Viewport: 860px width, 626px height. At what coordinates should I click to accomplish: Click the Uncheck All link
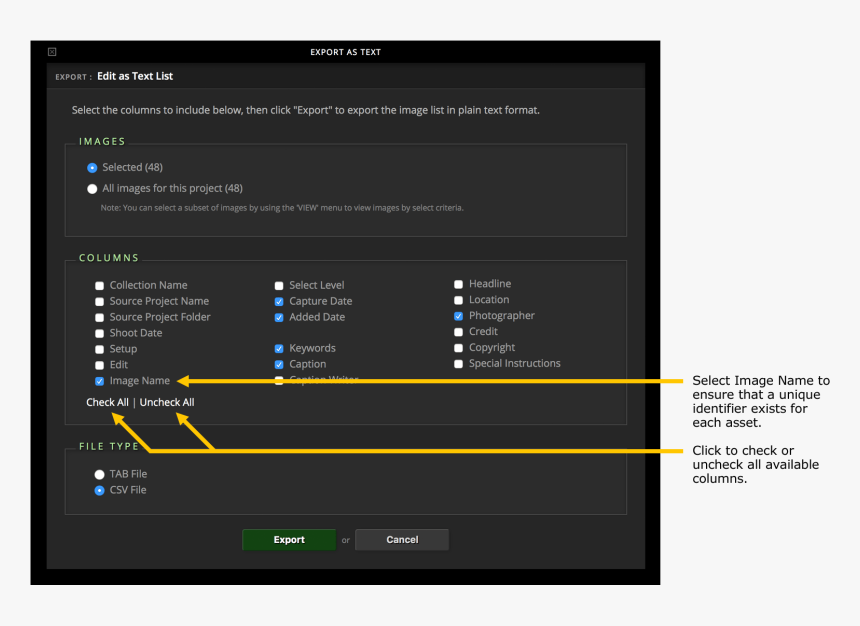167,402
